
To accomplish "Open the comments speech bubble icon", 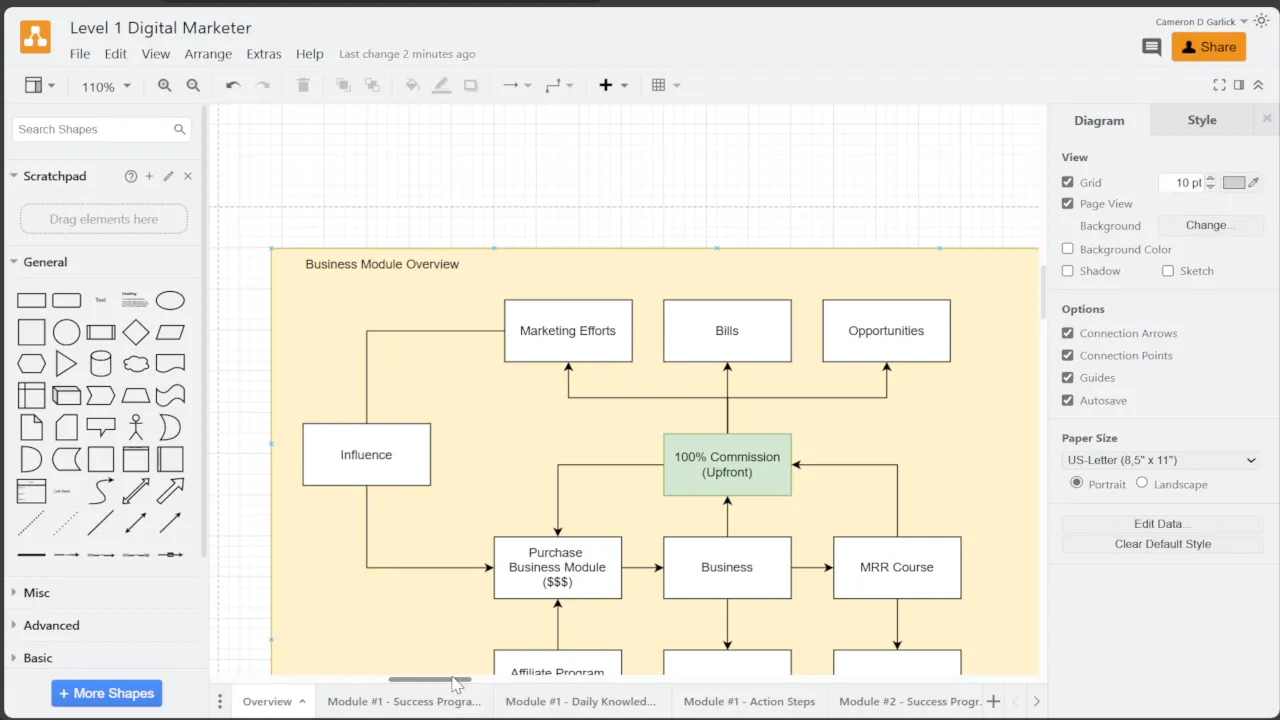I will tap(1151, 47).
